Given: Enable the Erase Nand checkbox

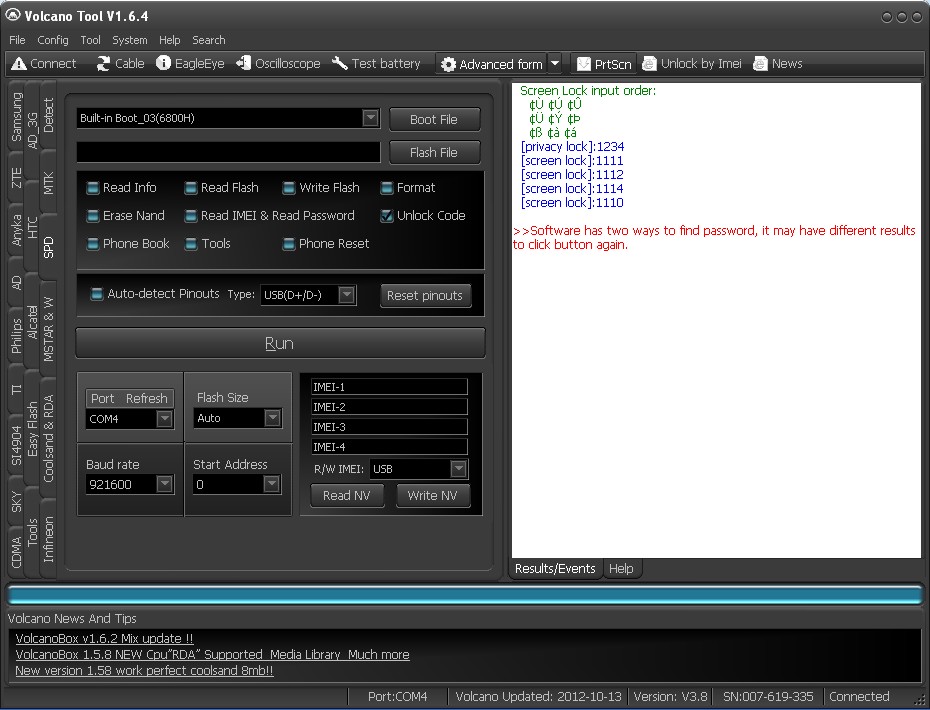Looking at the screenshot, I should (x=93, y=216).
